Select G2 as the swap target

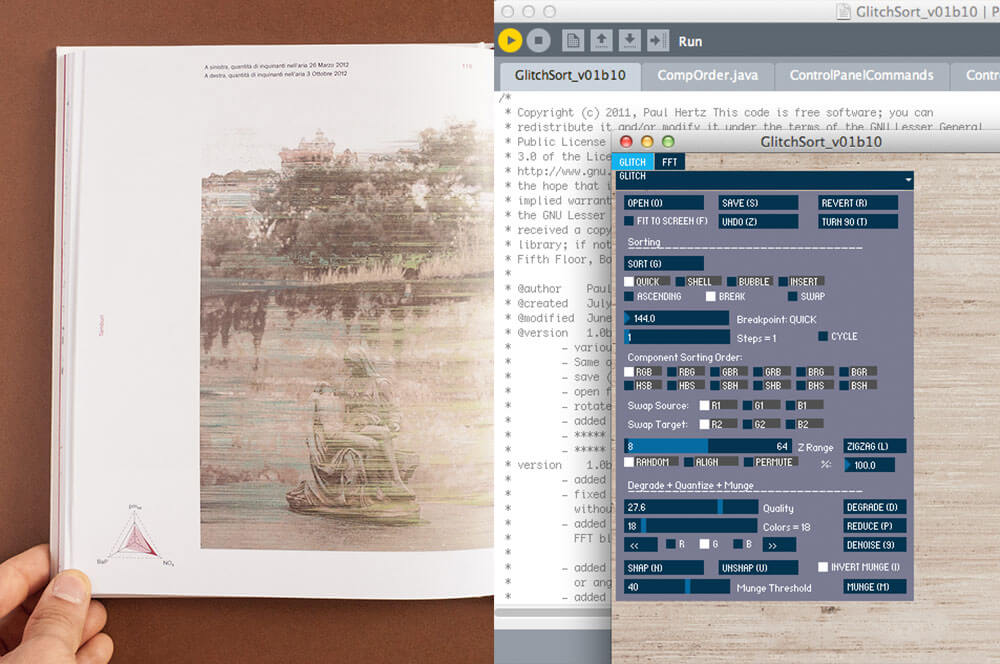click(747, 424)
